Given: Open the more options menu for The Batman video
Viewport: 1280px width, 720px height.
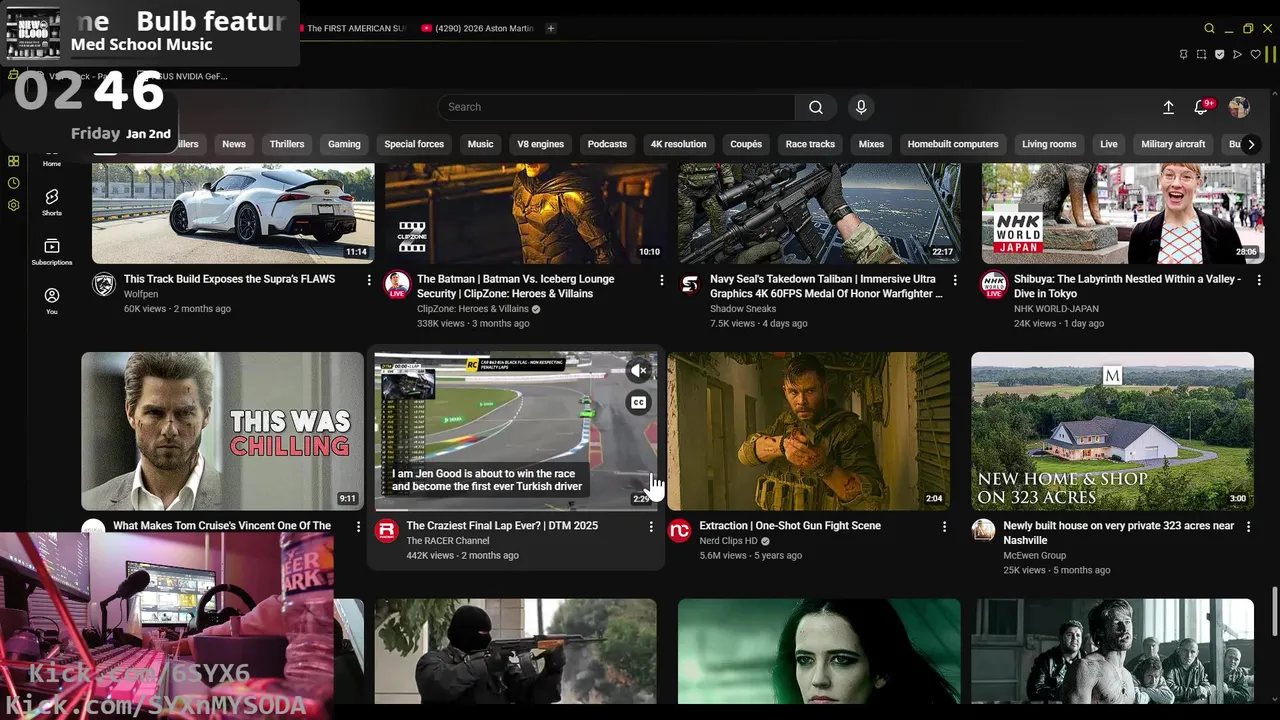Looking at the screenshot, I should pos(662,280).
